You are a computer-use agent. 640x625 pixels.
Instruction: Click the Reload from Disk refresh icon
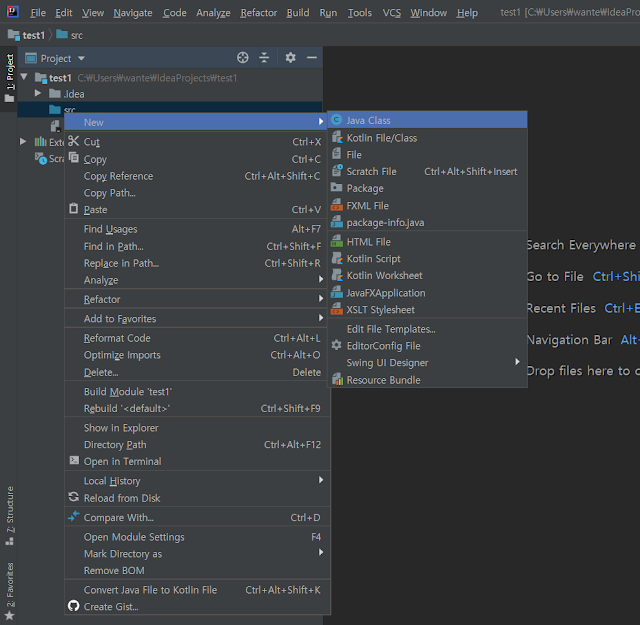[x=73, y=497]
